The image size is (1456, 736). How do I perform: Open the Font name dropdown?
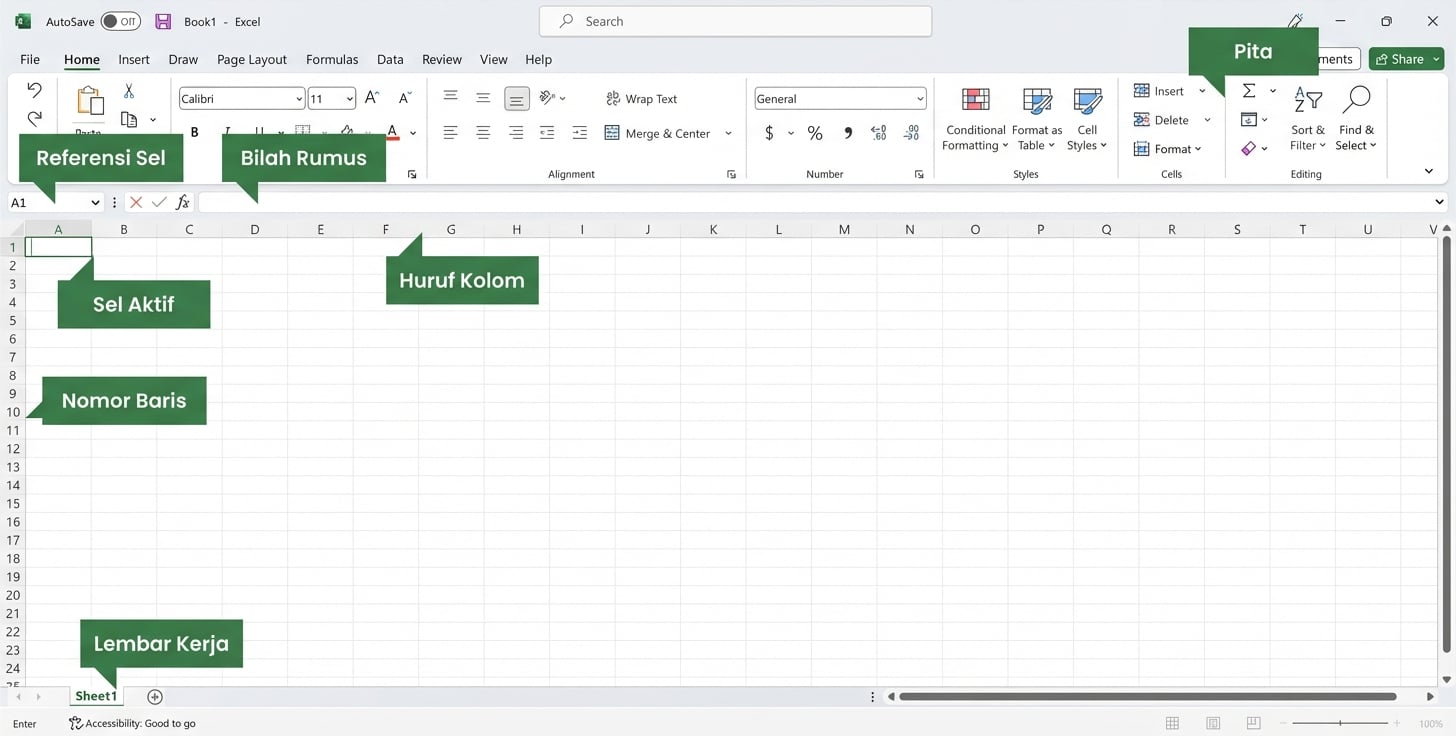pyautogui.click(x=298, y=98)
